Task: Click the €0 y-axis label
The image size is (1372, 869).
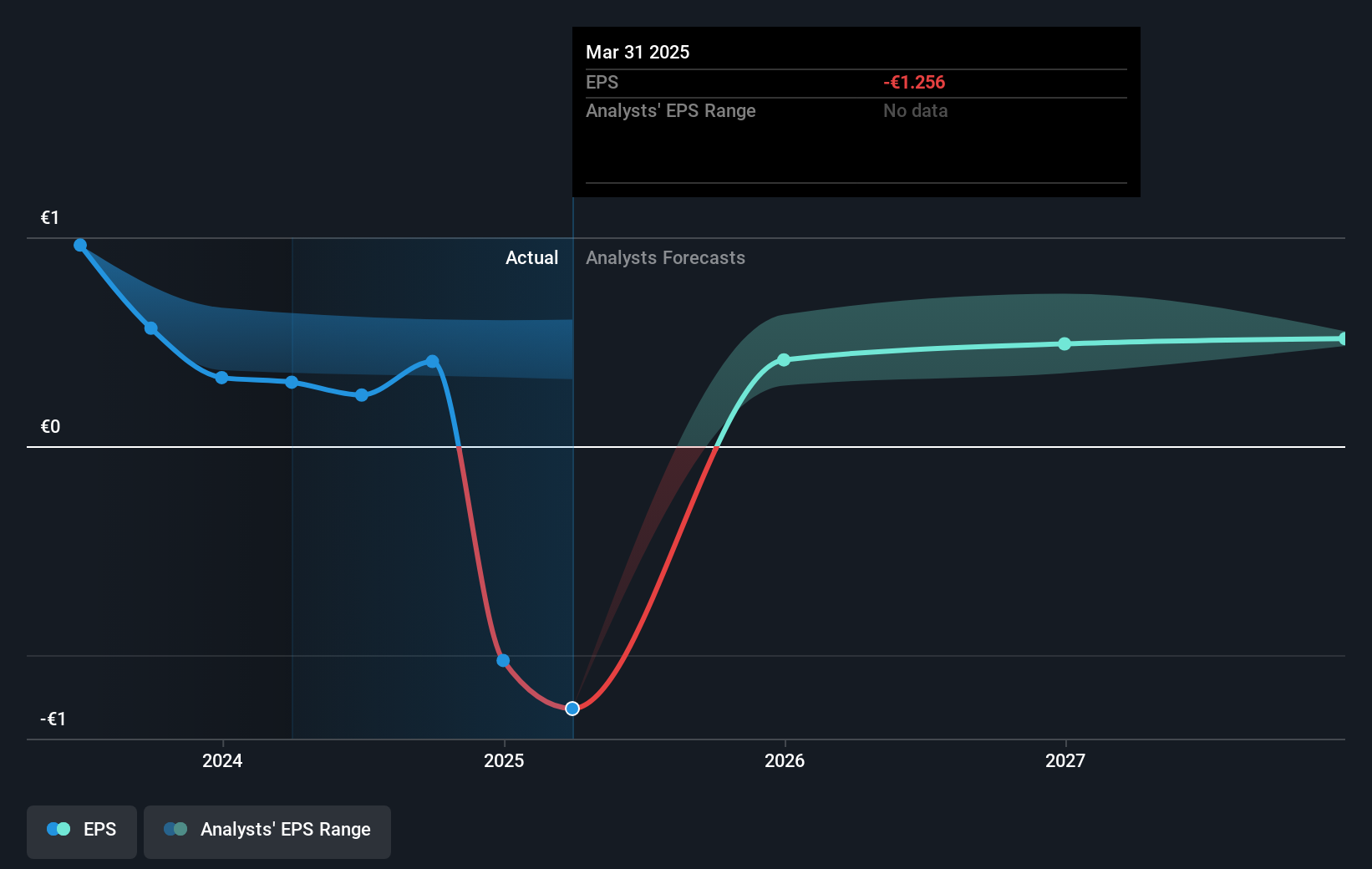Action: (x=50, y=426)
